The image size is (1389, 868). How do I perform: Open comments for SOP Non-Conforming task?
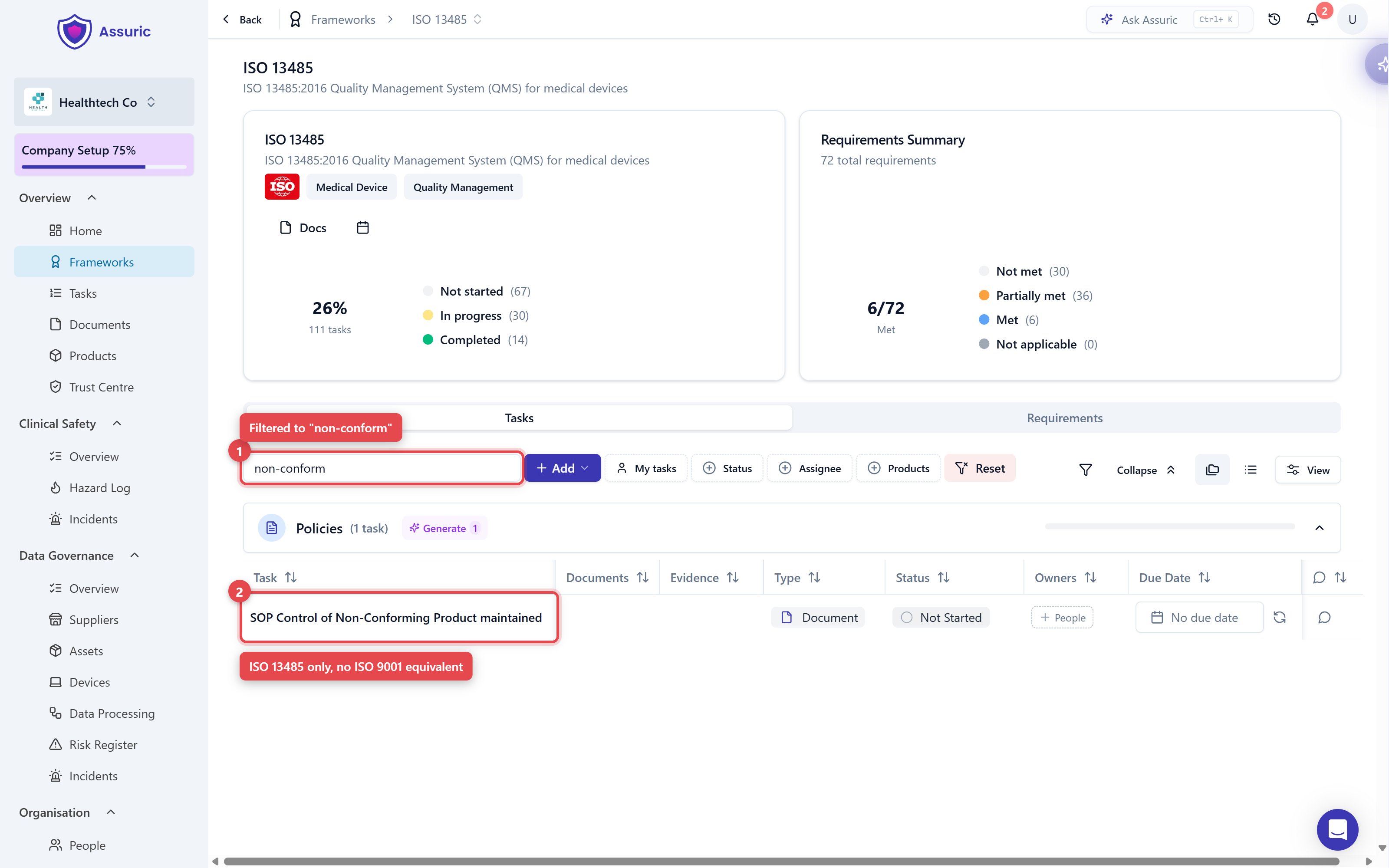coord(1324,617)
